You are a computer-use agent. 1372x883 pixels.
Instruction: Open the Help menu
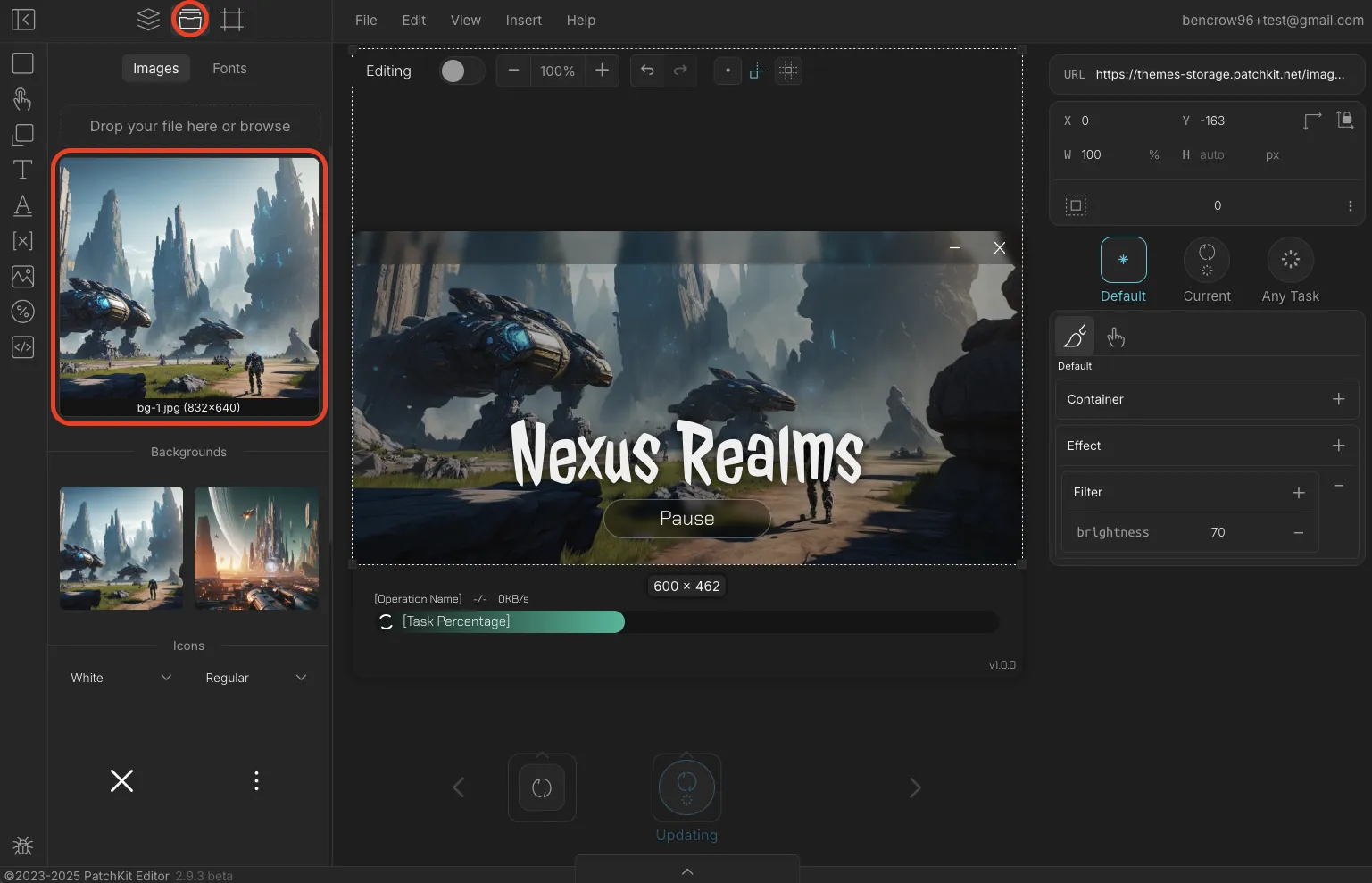point(580,20)
